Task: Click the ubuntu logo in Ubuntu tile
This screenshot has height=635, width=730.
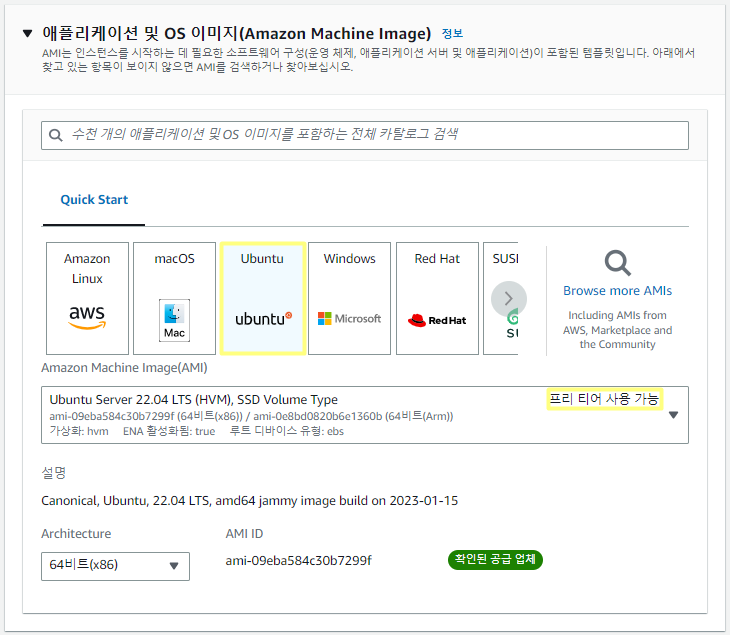Action: pos(264,319)
